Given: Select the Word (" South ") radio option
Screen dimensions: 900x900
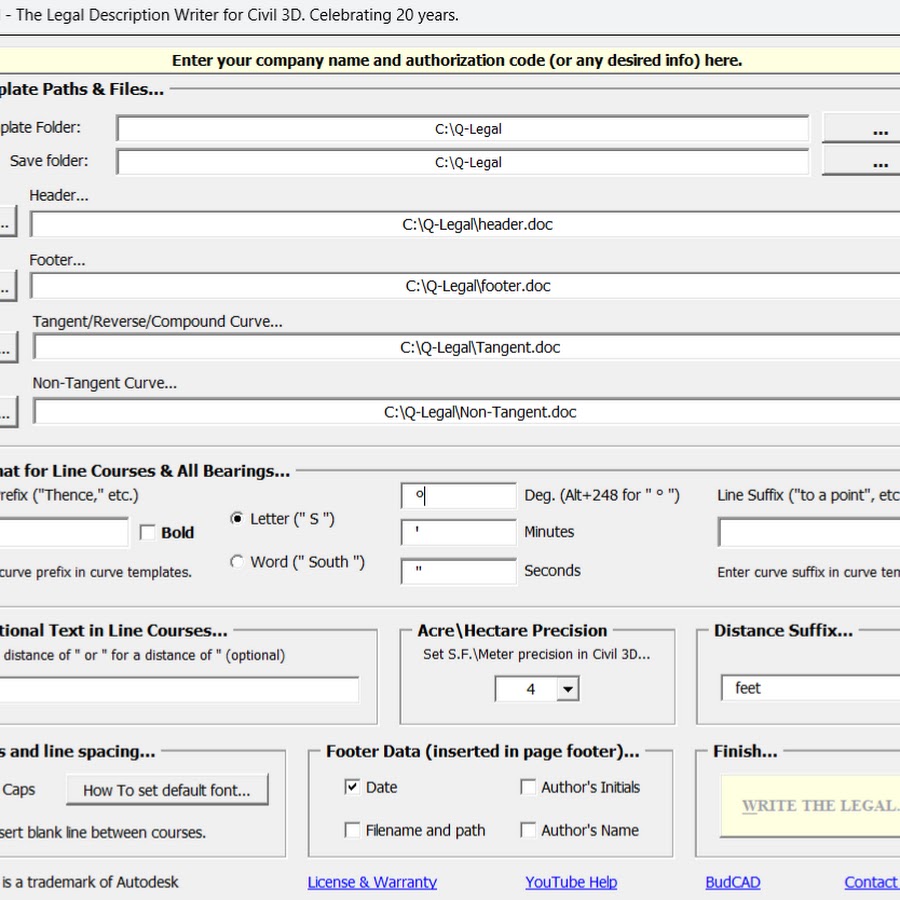Looking at the screenshot, I should (x=236, y=561).
